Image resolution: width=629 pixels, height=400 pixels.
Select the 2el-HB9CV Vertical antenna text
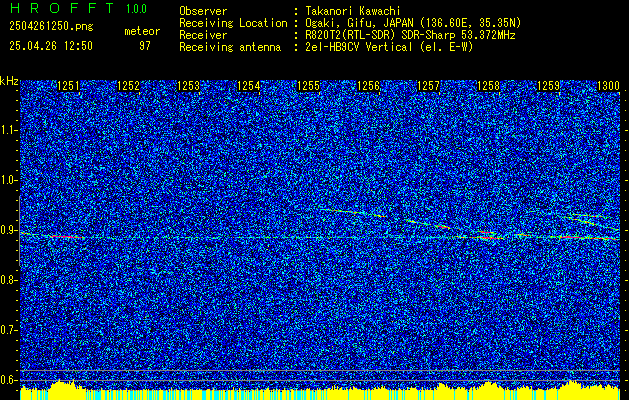tap(388, 47)
